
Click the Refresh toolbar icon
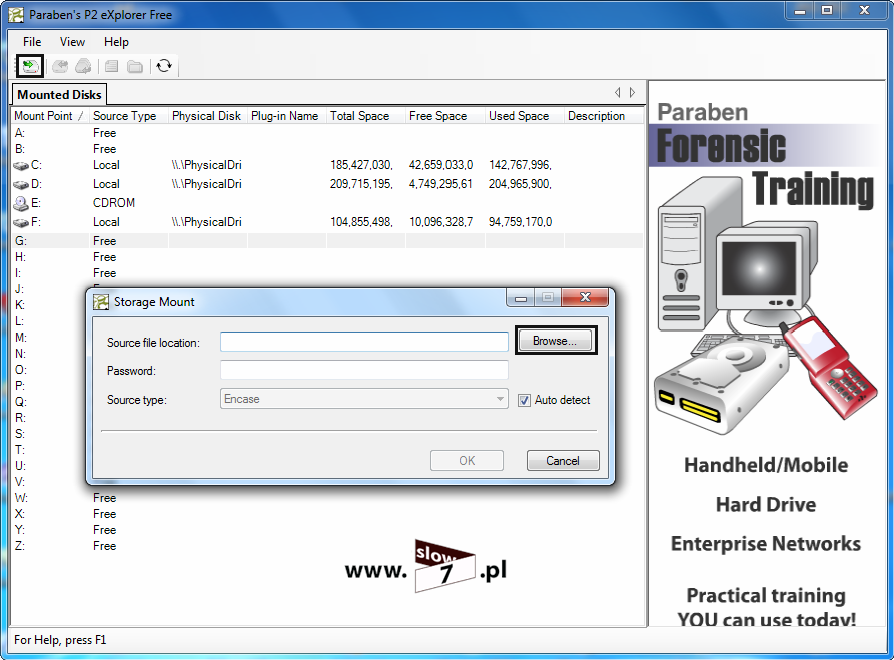[x=164, y=66]
